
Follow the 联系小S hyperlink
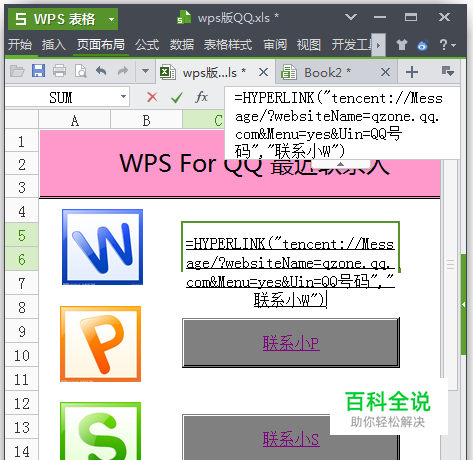(291, 439)
